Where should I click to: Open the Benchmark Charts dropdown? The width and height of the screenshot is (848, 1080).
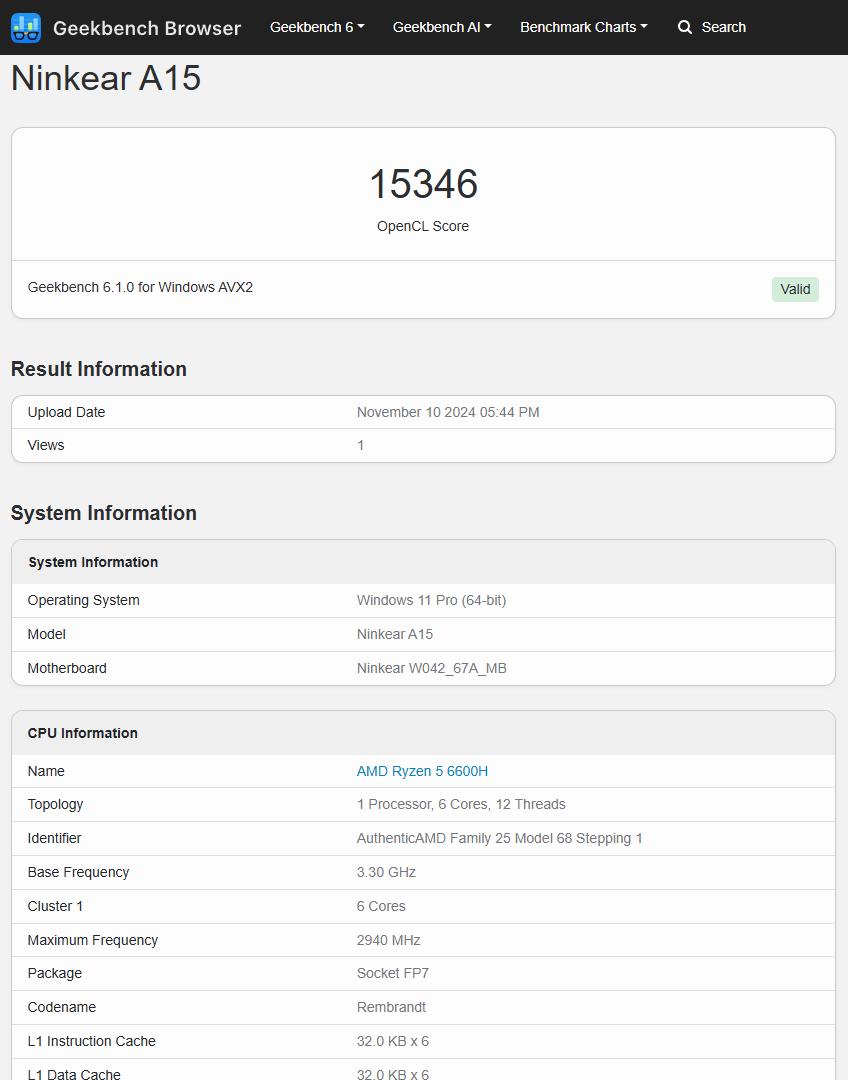[x=583, y=27]
